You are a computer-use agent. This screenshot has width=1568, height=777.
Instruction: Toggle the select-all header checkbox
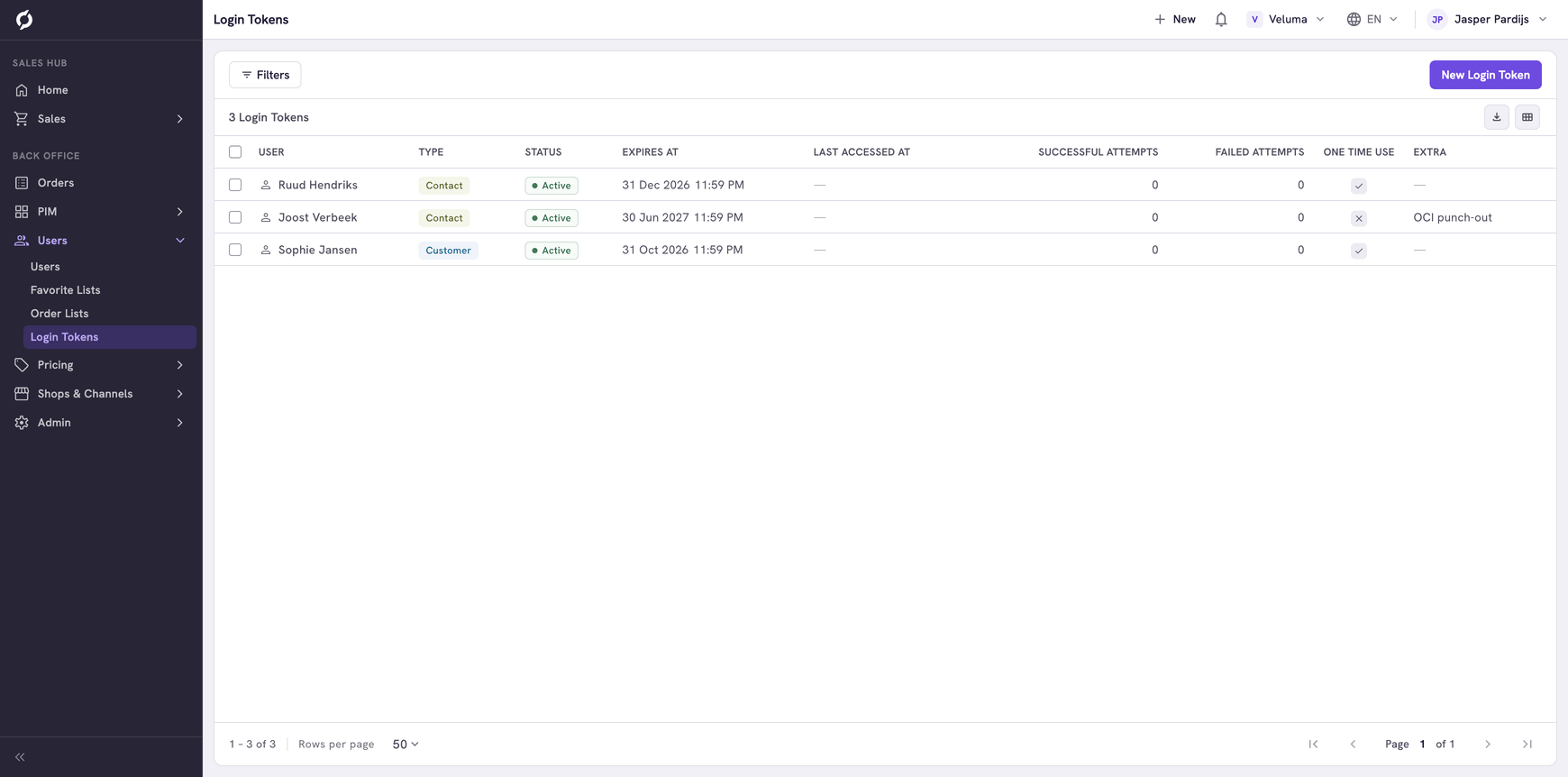point(235,152)
